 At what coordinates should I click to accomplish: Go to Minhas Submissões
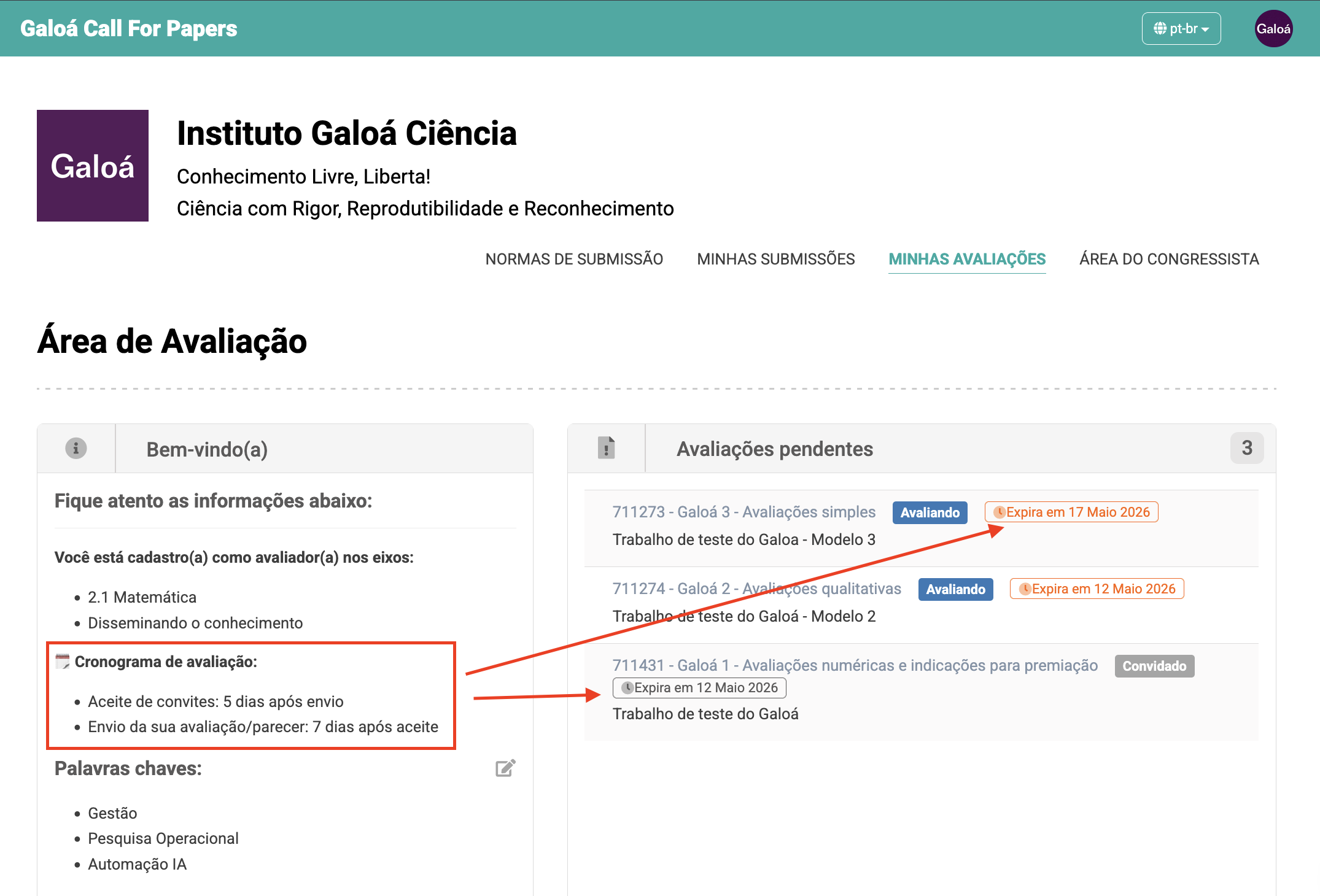[776, 259]
